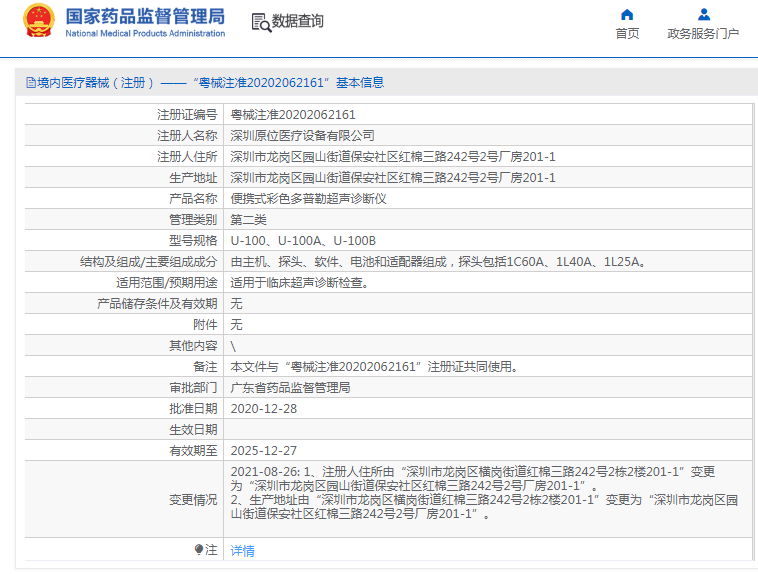Click the 产品名称 label
Image resolution: width=758 pixels, height=574 pixels.
[x=193, y=199]
